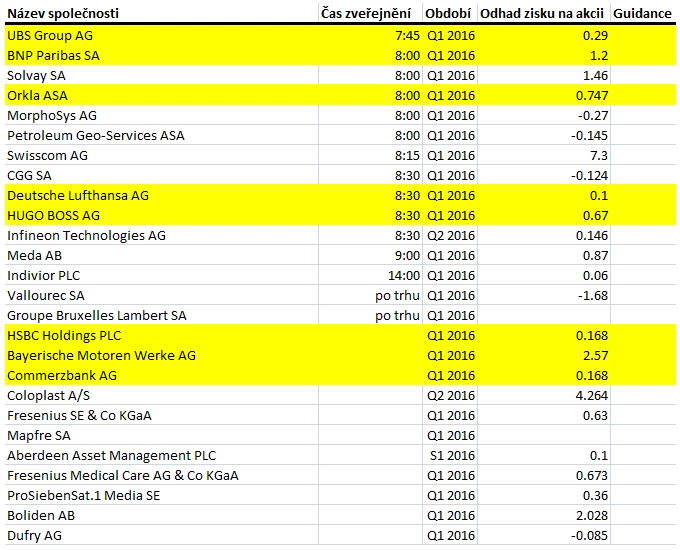Select the Orkla ASA row name

(x=37, y=95)
